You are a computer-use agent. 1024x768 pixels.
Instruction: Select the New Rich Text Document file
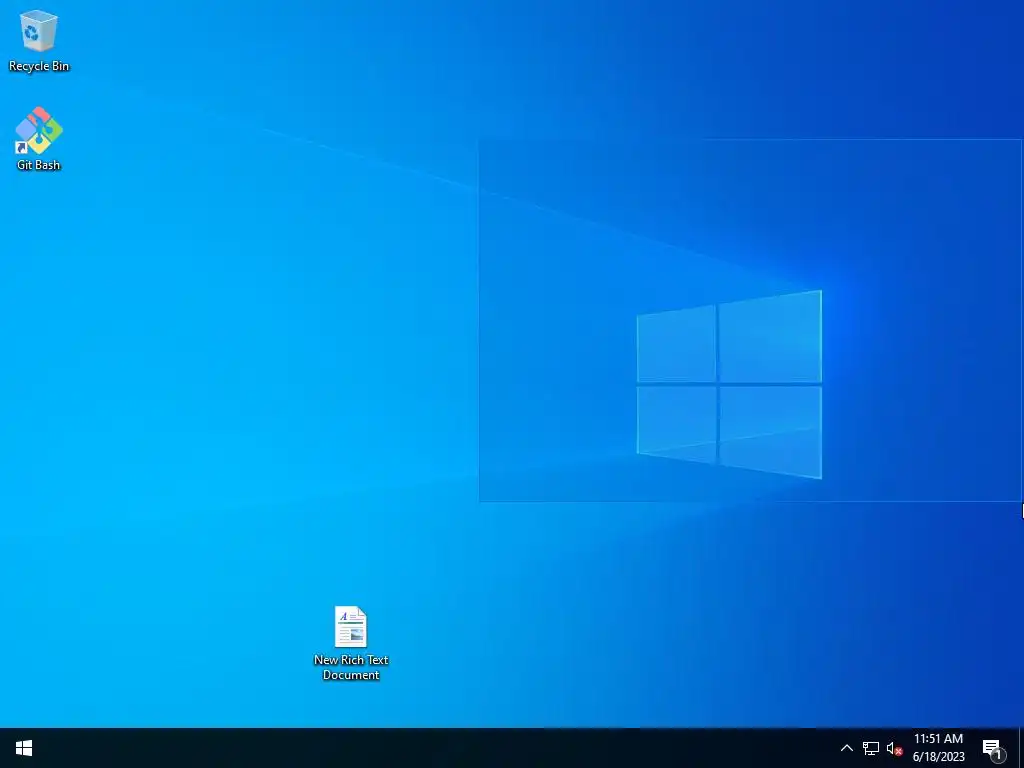351,643
